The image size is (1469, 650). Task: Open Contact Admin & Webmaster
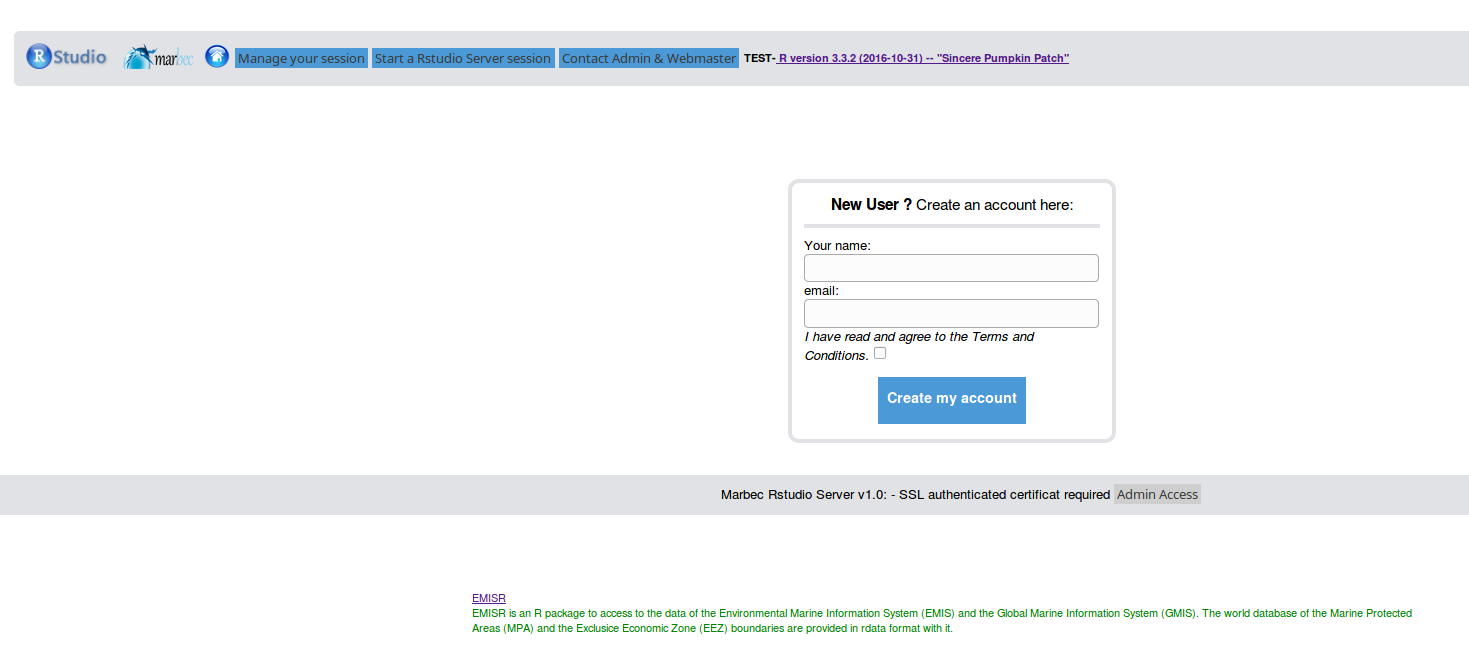pyautogui.click(x=648, y=58)
